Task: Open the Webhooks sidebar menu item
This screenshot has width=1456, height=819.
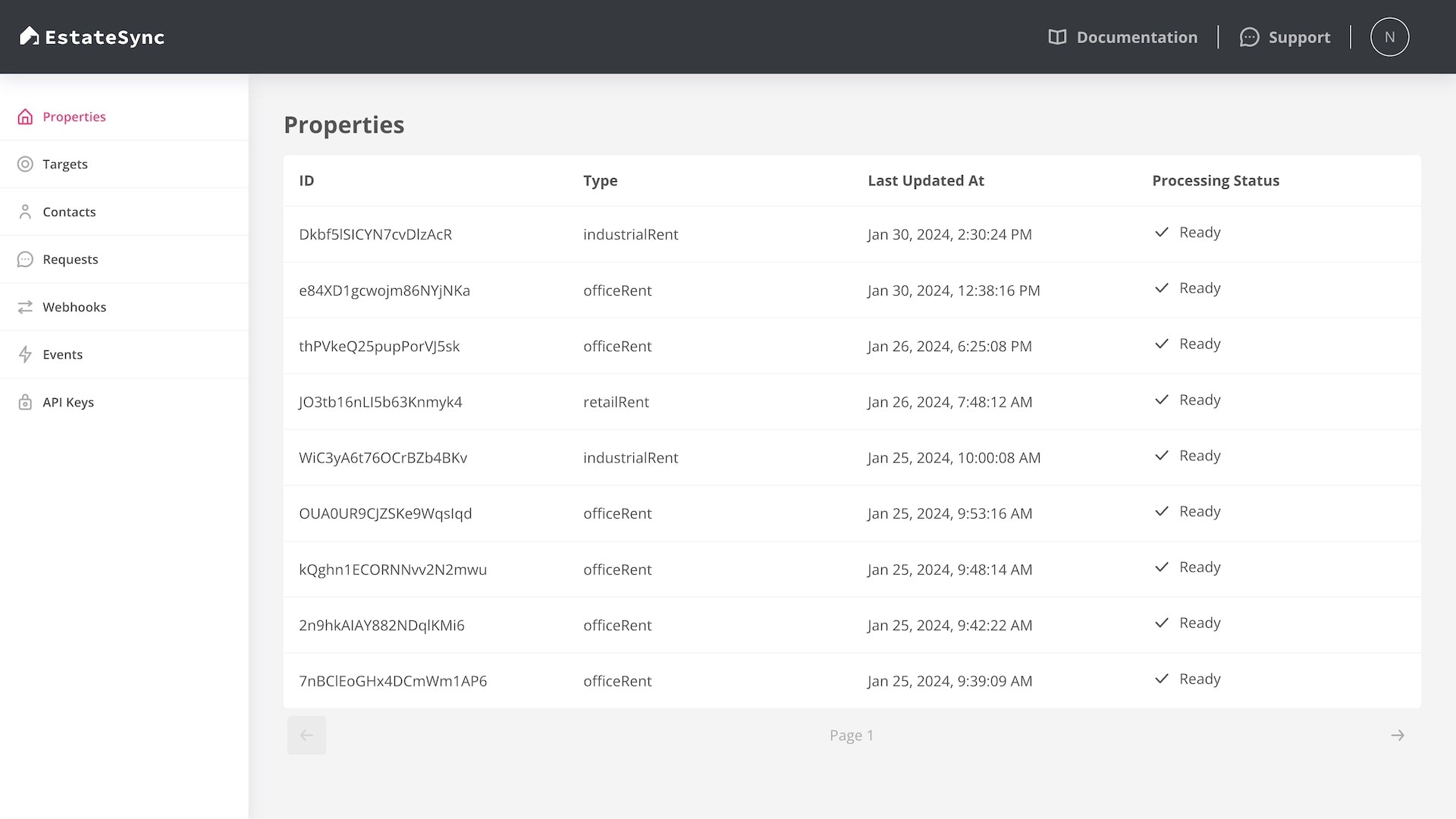Action: [74, 307]
